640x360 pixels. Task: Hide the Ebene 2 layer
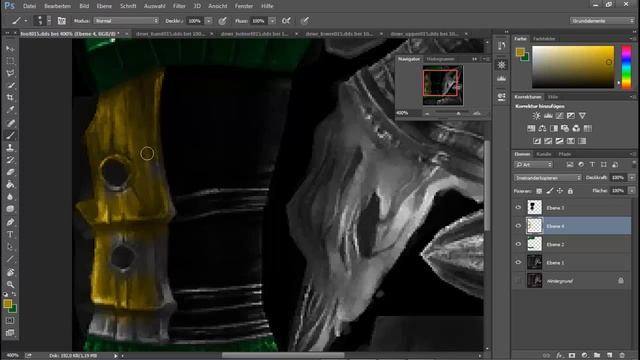518,244
